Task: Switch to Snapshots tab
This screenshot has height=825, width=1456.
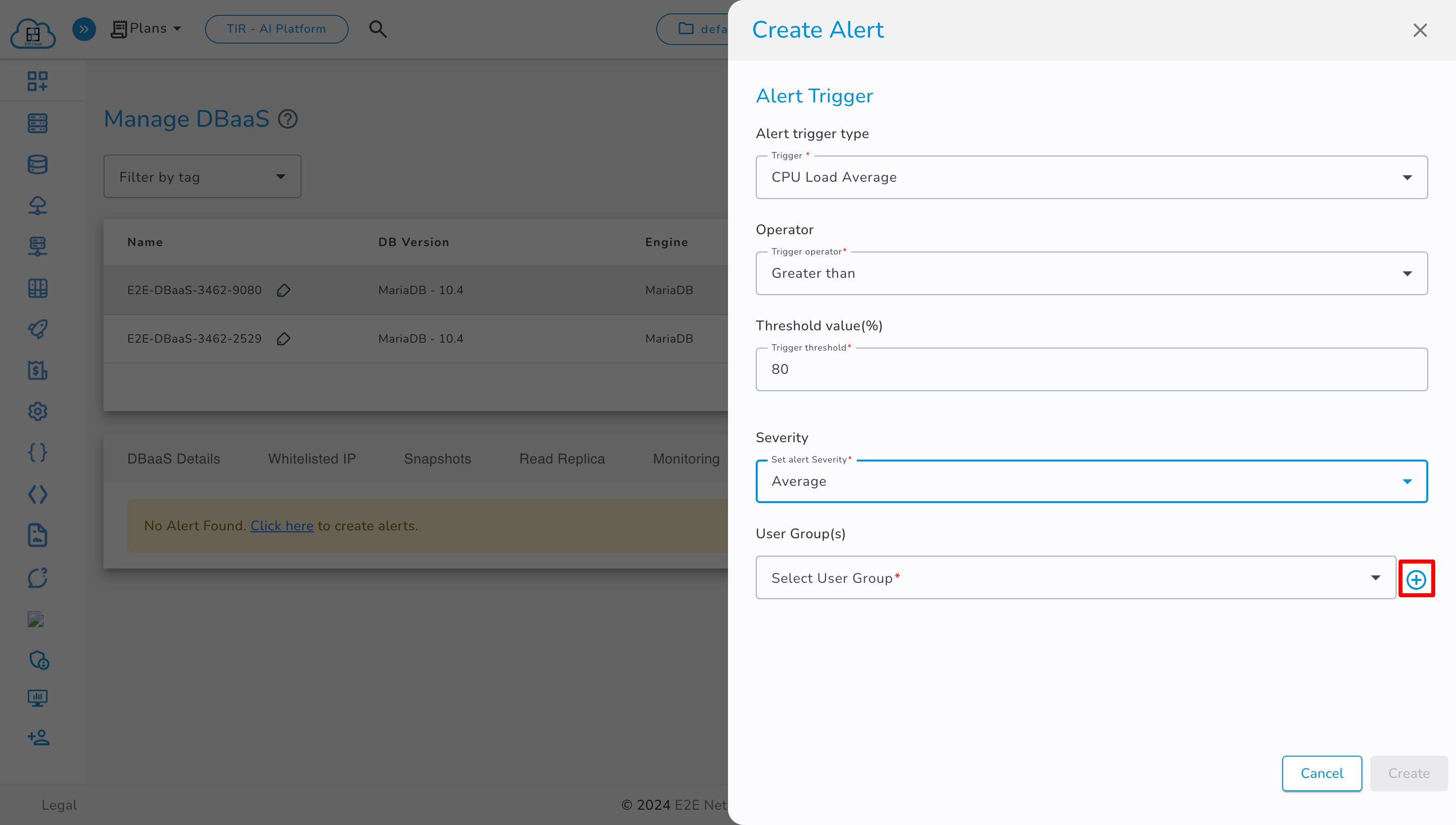Action: [437, 459]
